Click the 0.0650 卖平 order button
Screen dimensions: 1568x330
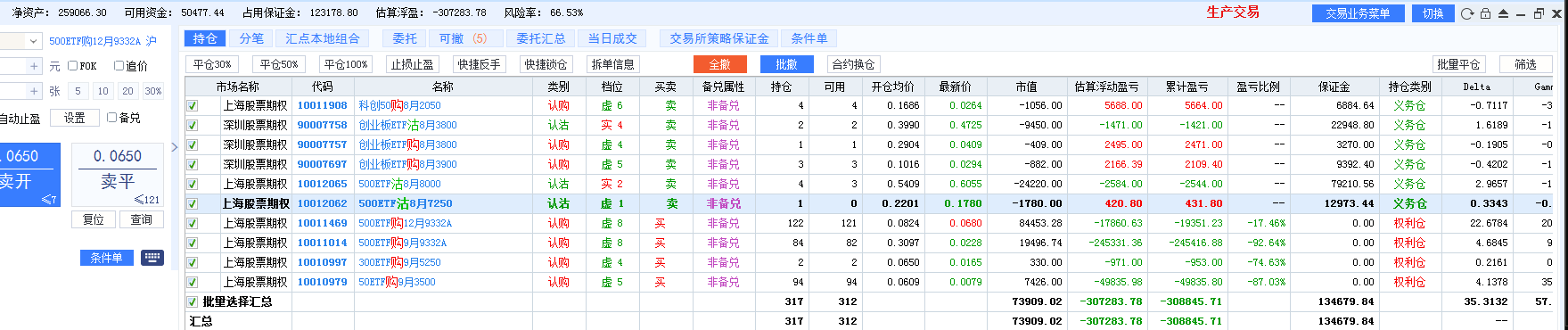(117, 175)
